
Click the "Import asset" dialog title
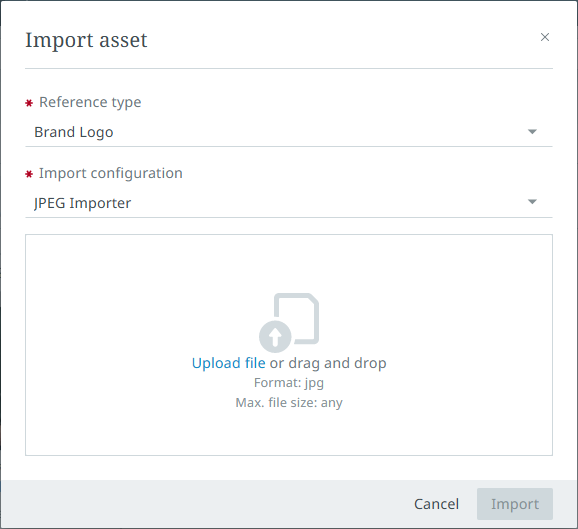[86, 40]
